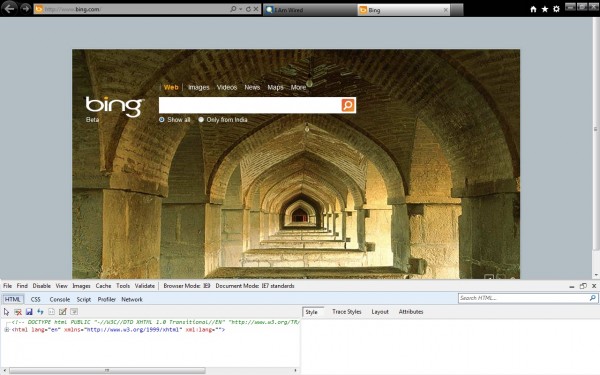Click the search magnifier in address bar
The width and height of the screenshot is (600, 375).
(233, 9)
